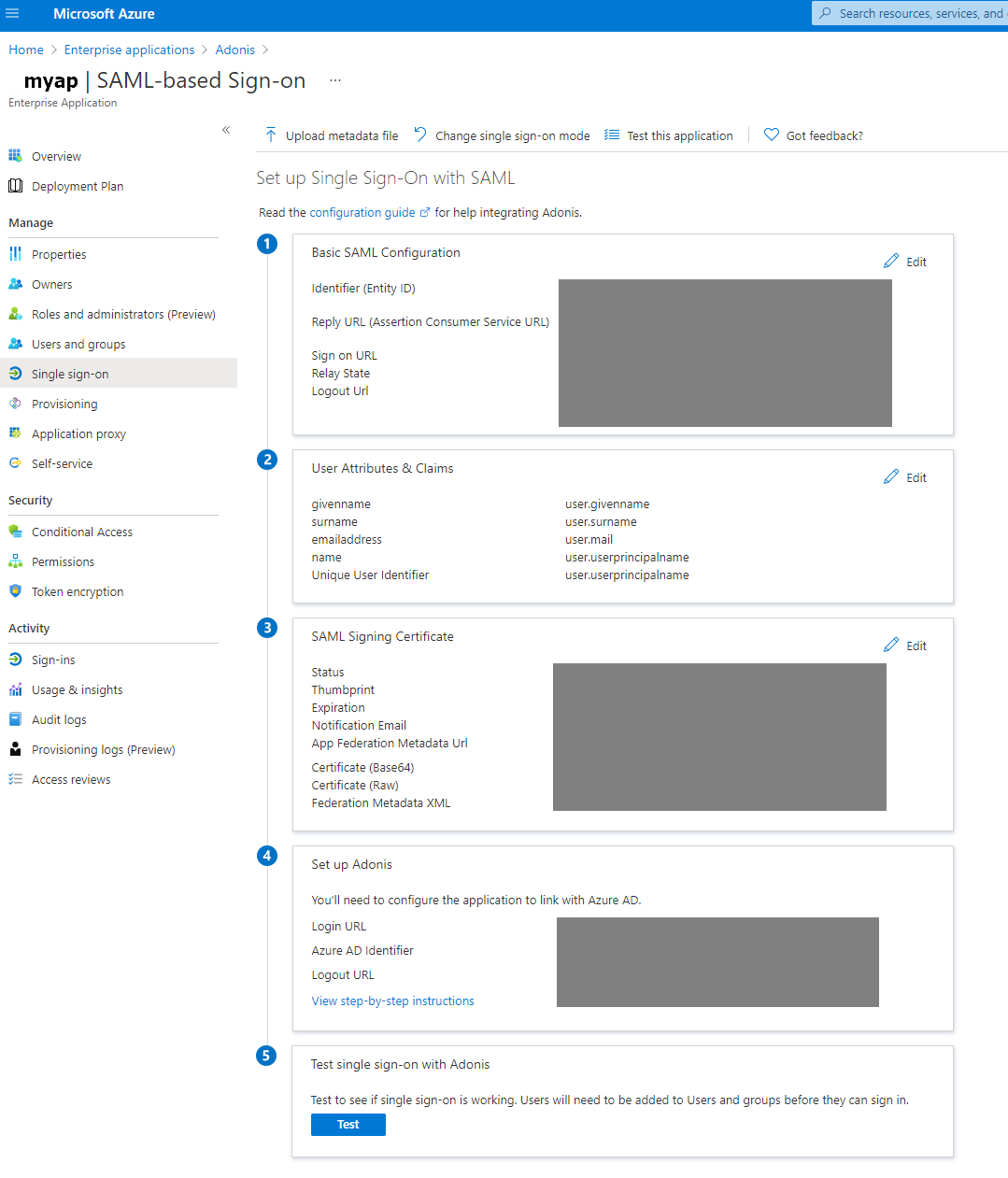
Task: Click the search resources field
Action: (911, 13)
